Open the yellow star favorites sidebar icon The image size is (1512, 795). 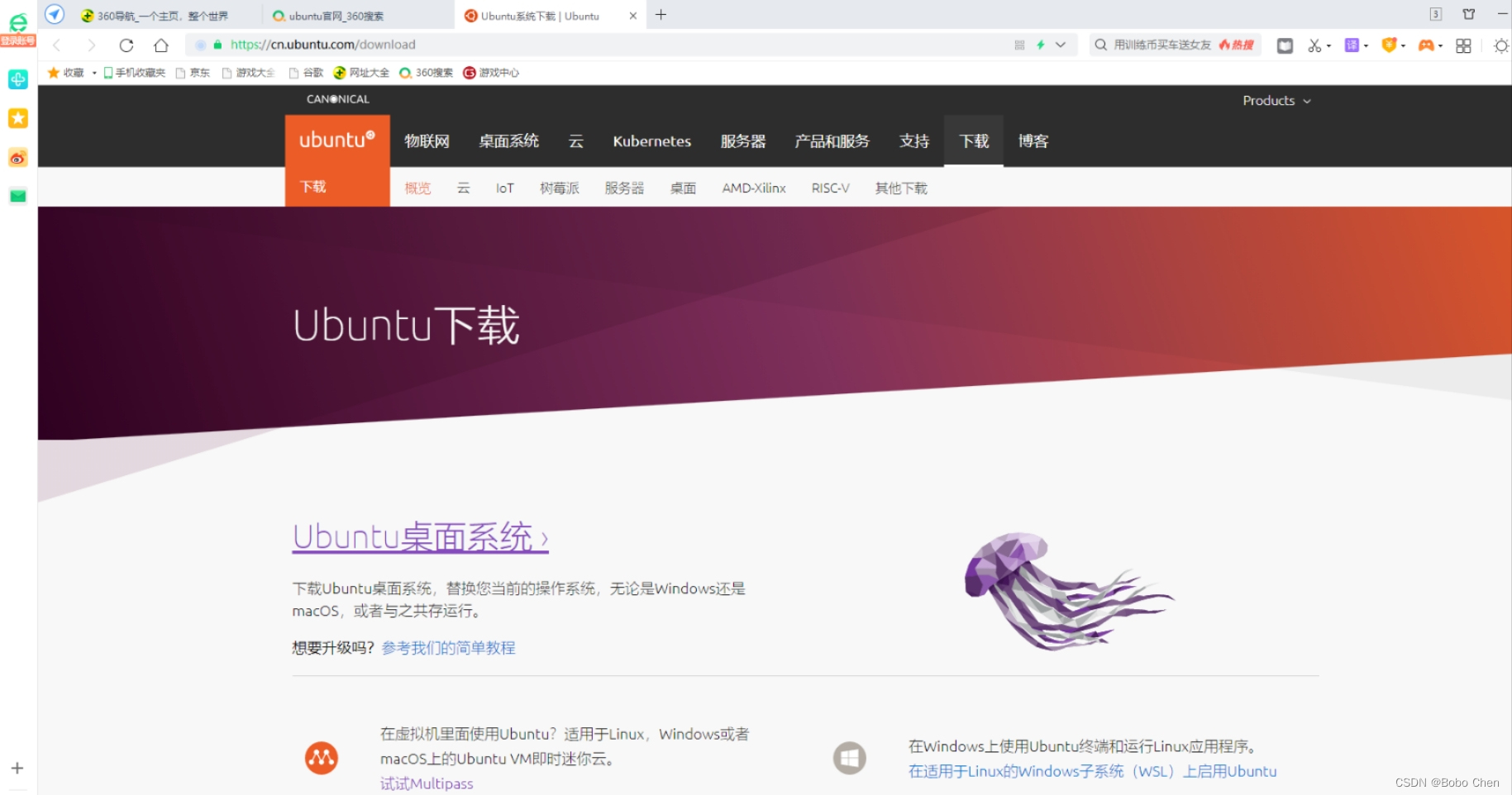coord(18,118)
